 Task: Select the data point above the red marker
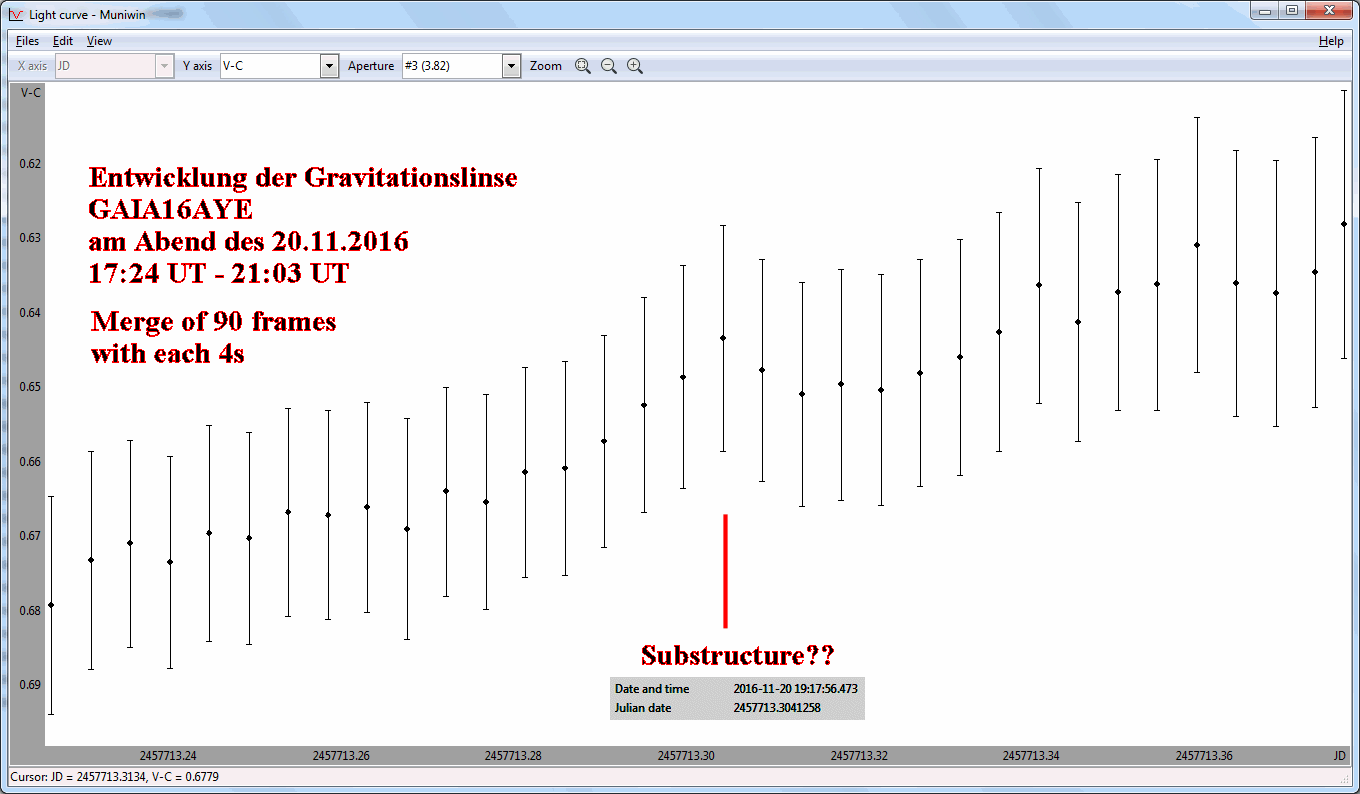(723, 338)
